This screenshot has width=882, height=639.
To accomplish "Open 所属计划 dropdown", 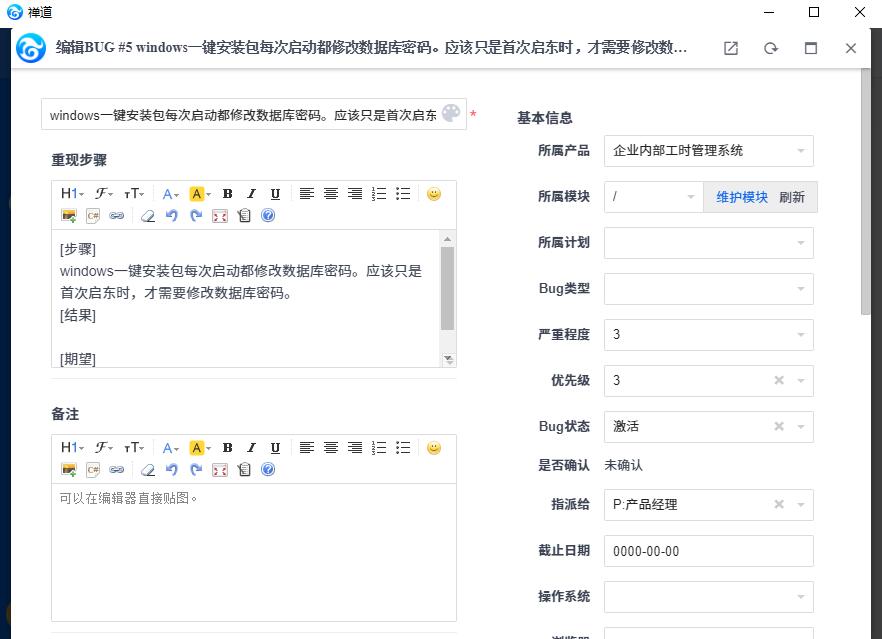I will point(709,243).
